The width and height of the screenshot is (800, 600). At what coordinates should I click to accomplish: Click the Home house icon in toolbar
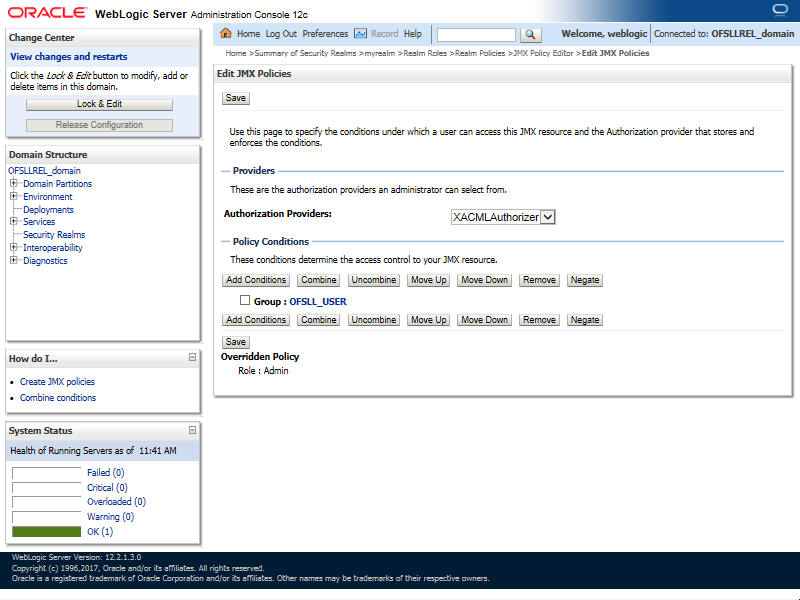pos(226,34)
